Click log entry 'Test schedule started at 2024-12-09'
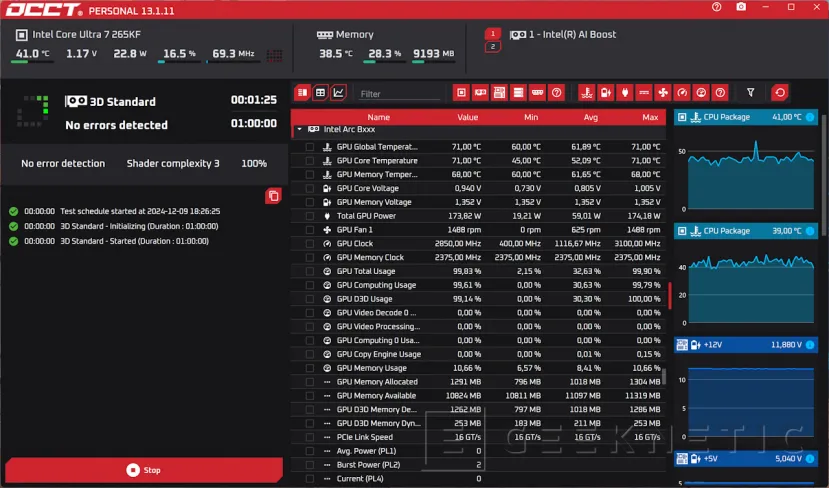This screenshot has width=829, height=488. 140,211
